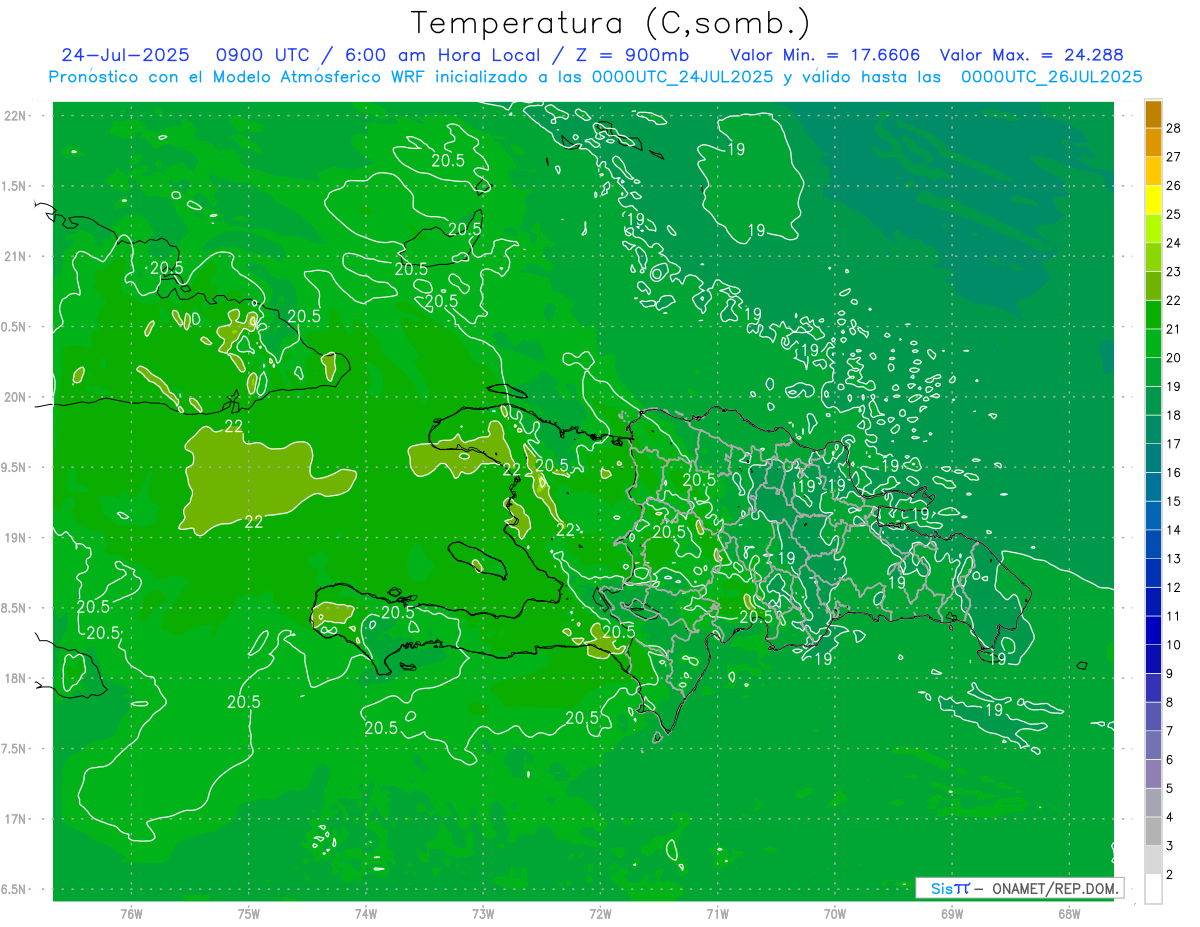Click the '72W' longitude tick label
Image resolution: width=1200 pixels, height=927 pixels.
600,914
